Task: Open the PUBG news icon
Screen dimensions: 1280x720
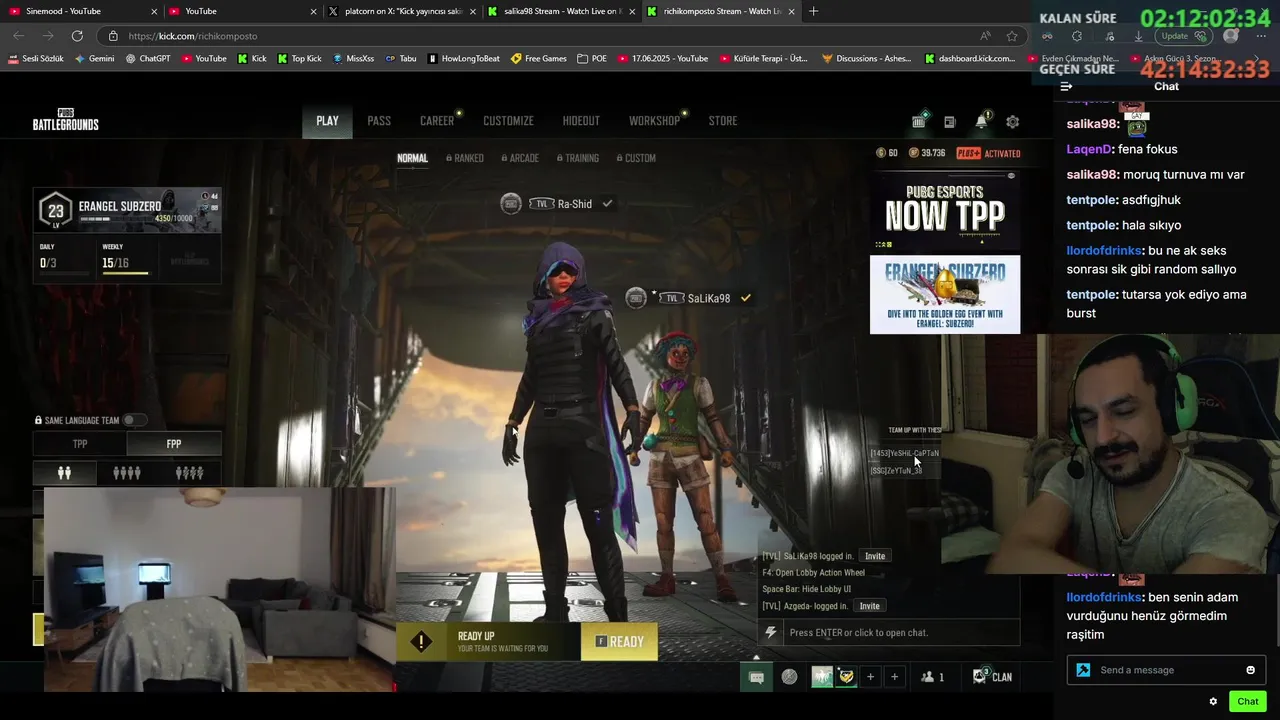Action: tap(950, 122)
